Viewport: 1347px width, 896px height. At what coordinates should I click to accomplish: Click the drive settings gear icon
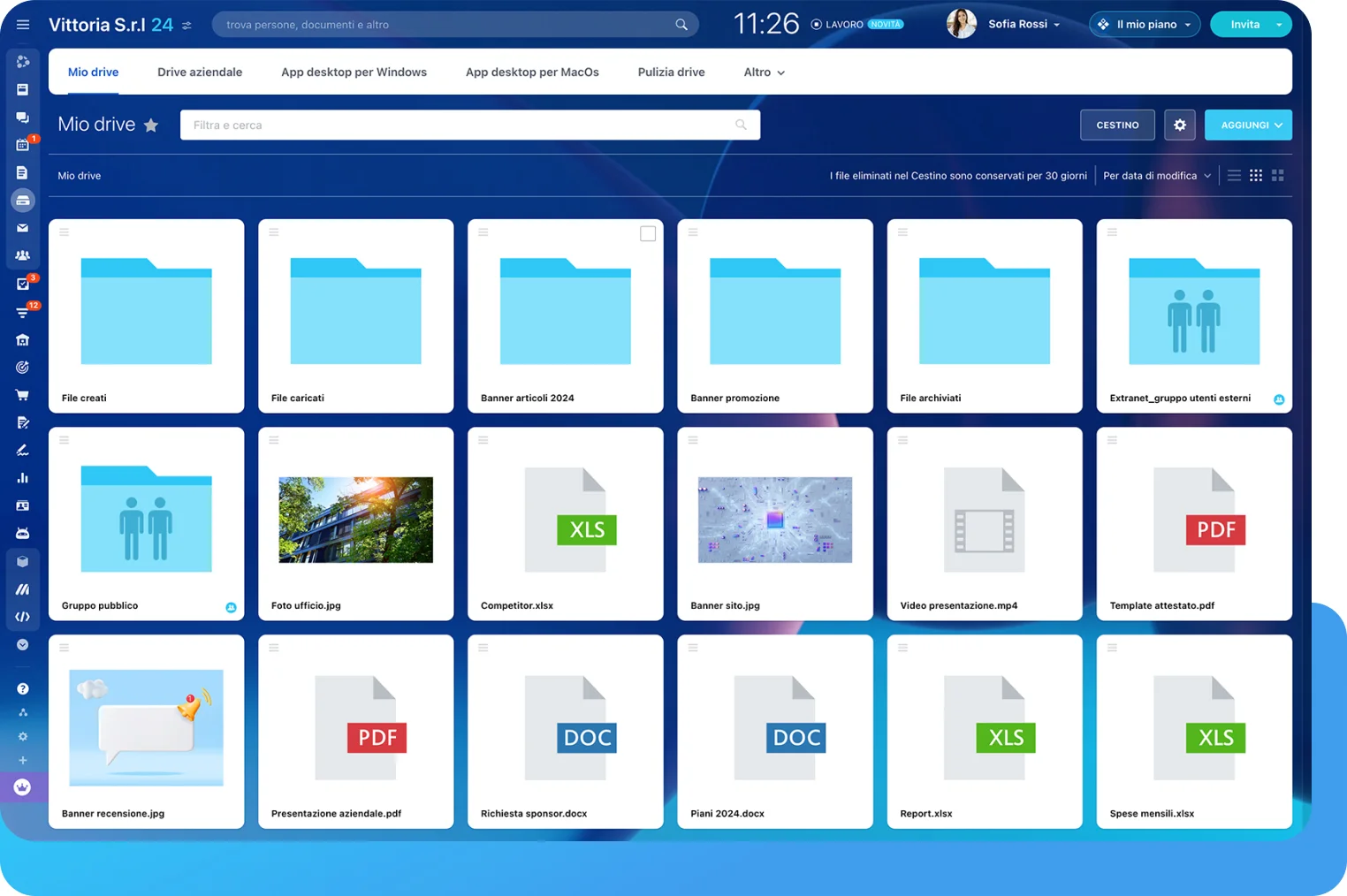(x=1179, y=125)
